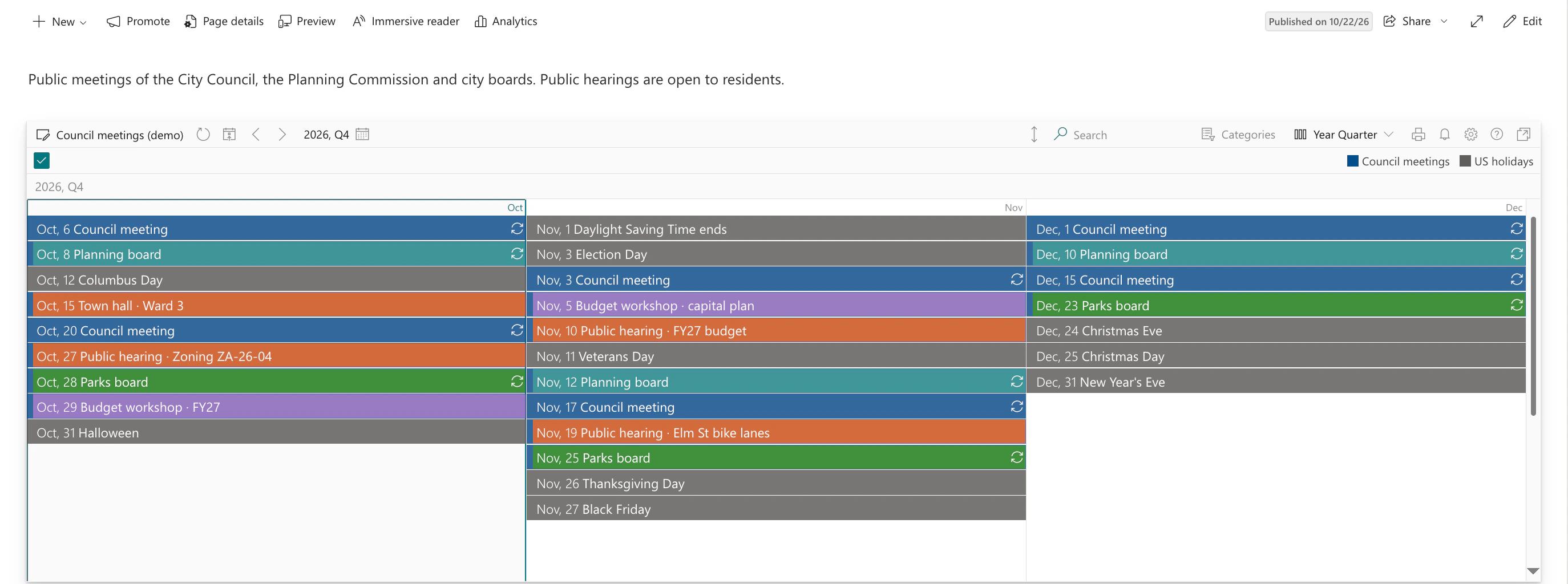
Task: Open the Share dropdown arrow
Action: point(1444,21)
